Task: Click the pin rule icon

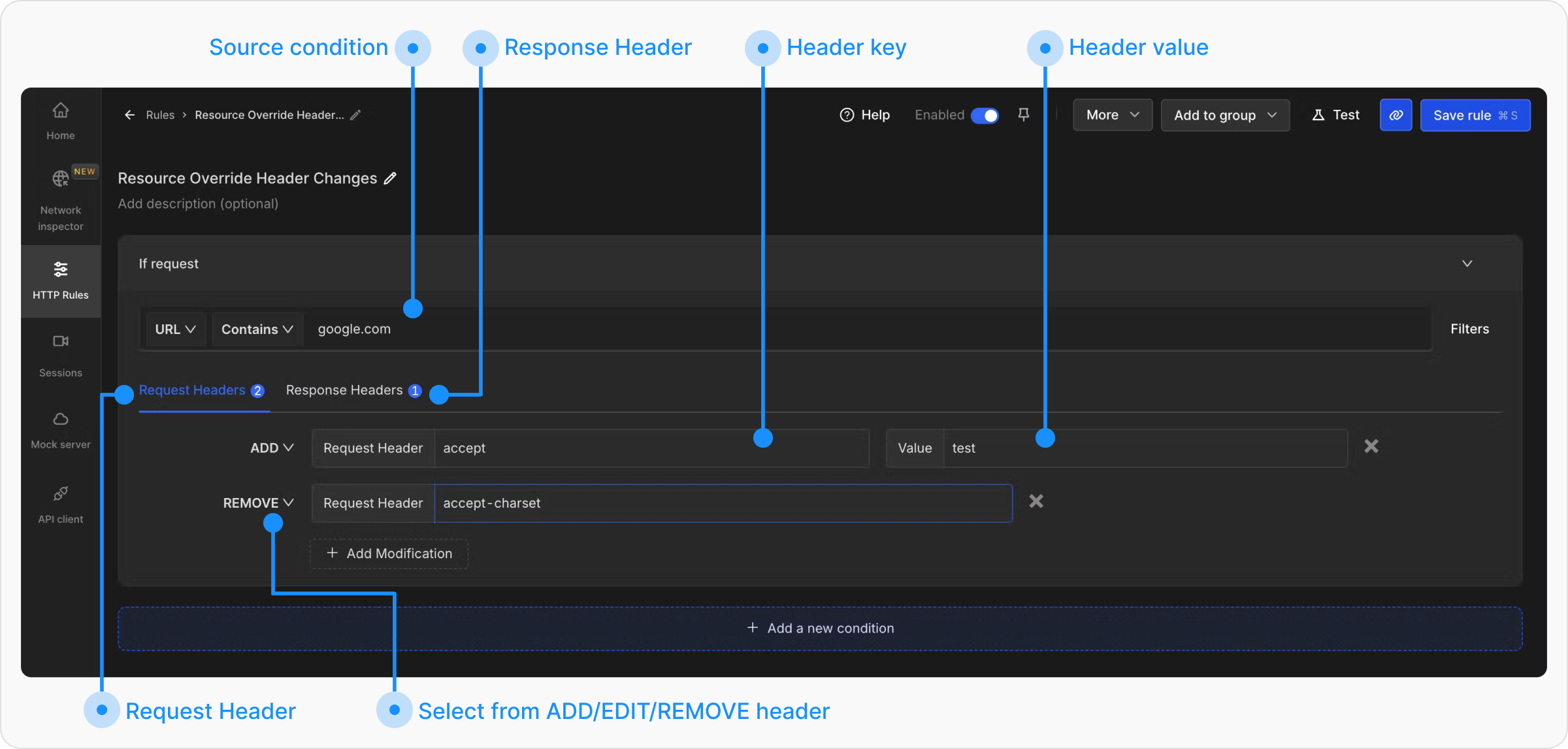Action: coord(1024,115)
